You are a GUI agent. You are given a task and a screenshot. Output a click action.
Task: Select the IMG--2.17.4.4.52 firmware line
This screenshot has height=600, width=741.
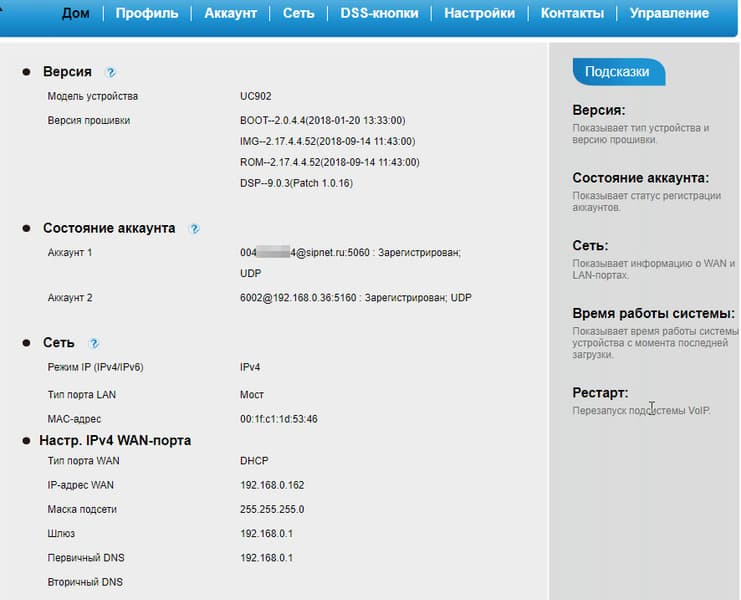pos(327,141)
